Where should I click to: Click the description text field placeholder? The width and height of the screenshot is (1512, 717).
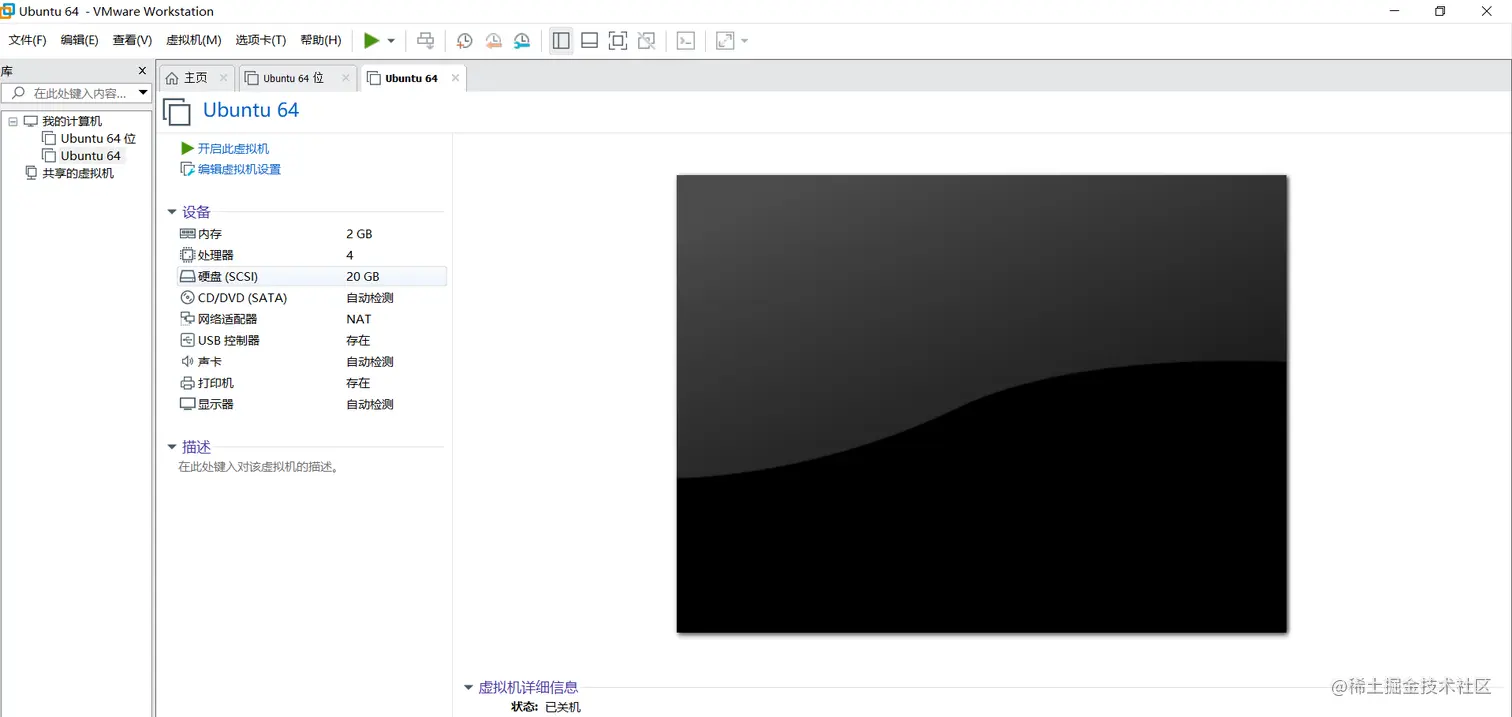tap(258, 466)
